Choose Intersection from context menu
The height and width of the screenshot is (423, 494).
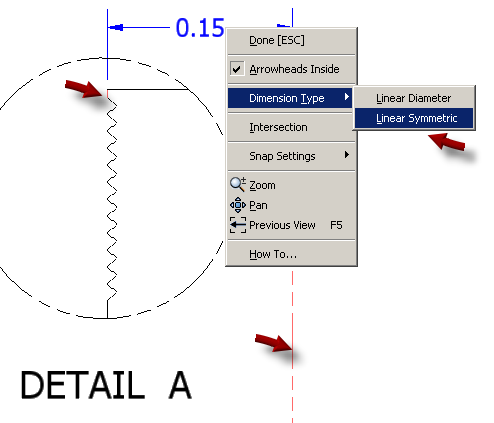tap(291, 127)
